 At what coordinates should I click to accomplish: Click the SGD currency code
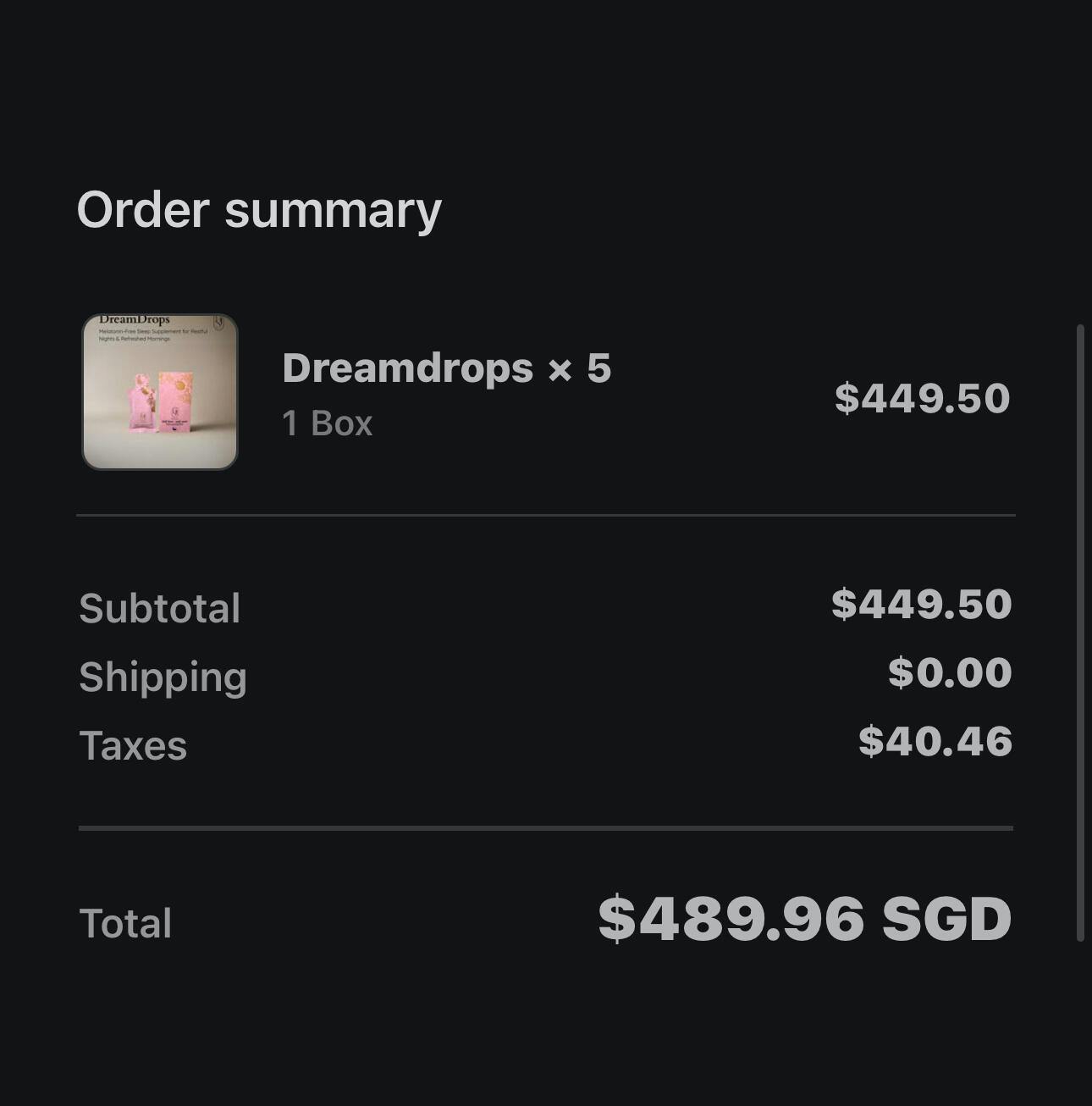point(946,919)
